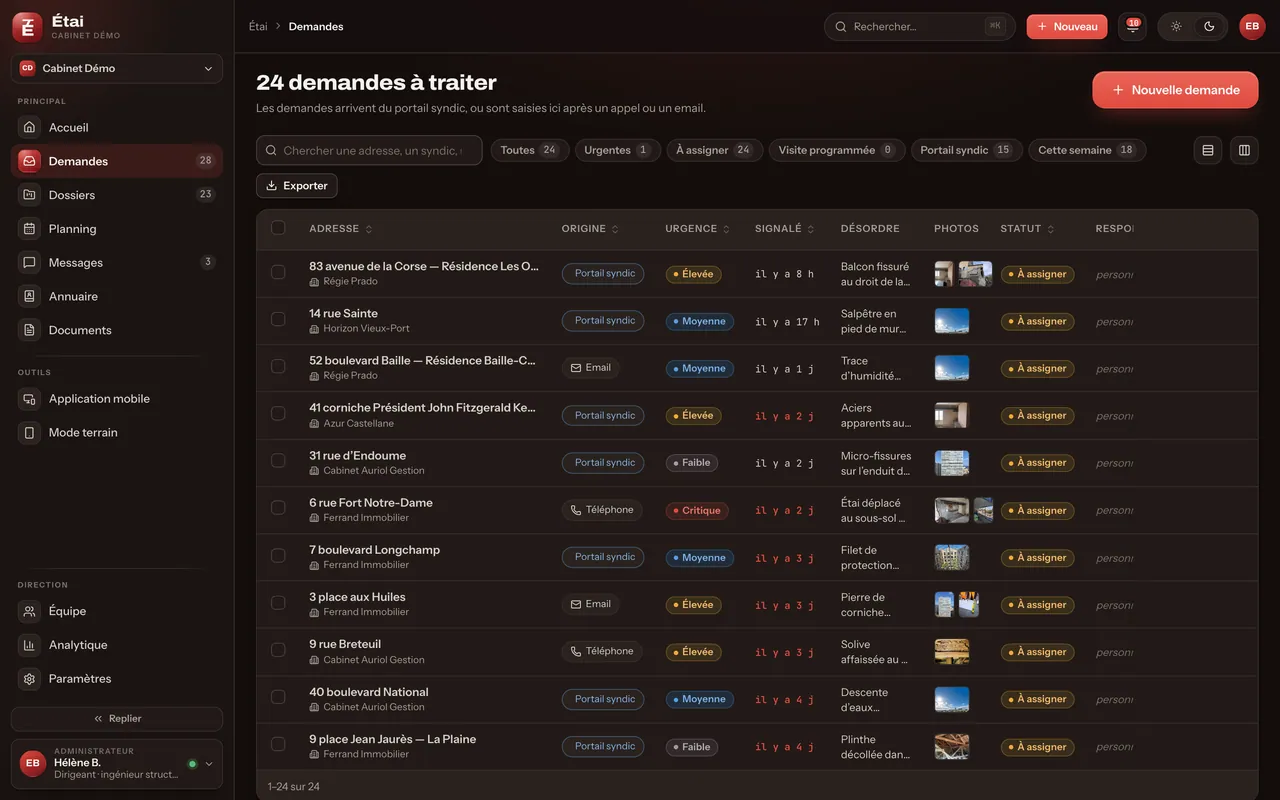Tick the select-all checkbox in table header
This screenshot has height=800, width=1280.
click(278, 228)
